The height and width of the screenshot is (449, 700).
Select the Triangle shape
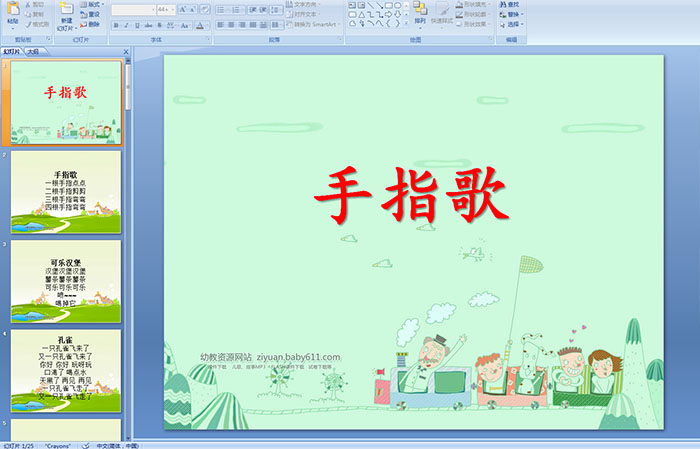pyautogui.click(x=362, y=15)
